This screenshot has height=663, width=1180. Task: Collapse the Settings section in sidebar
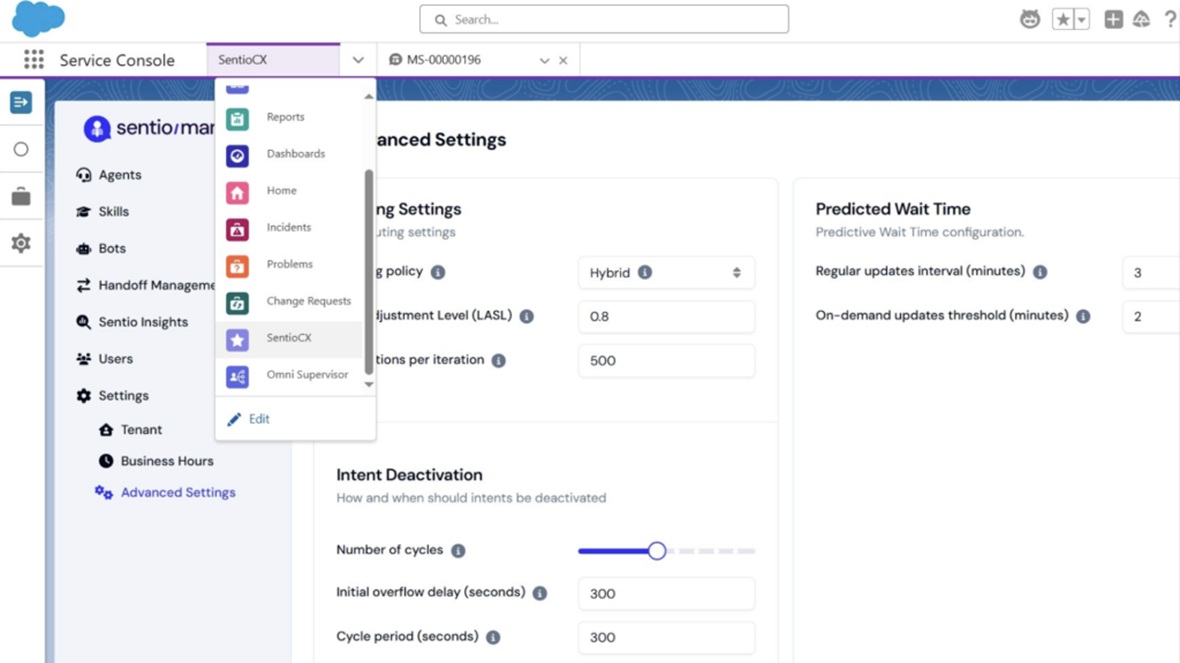(x=113, y=396)
